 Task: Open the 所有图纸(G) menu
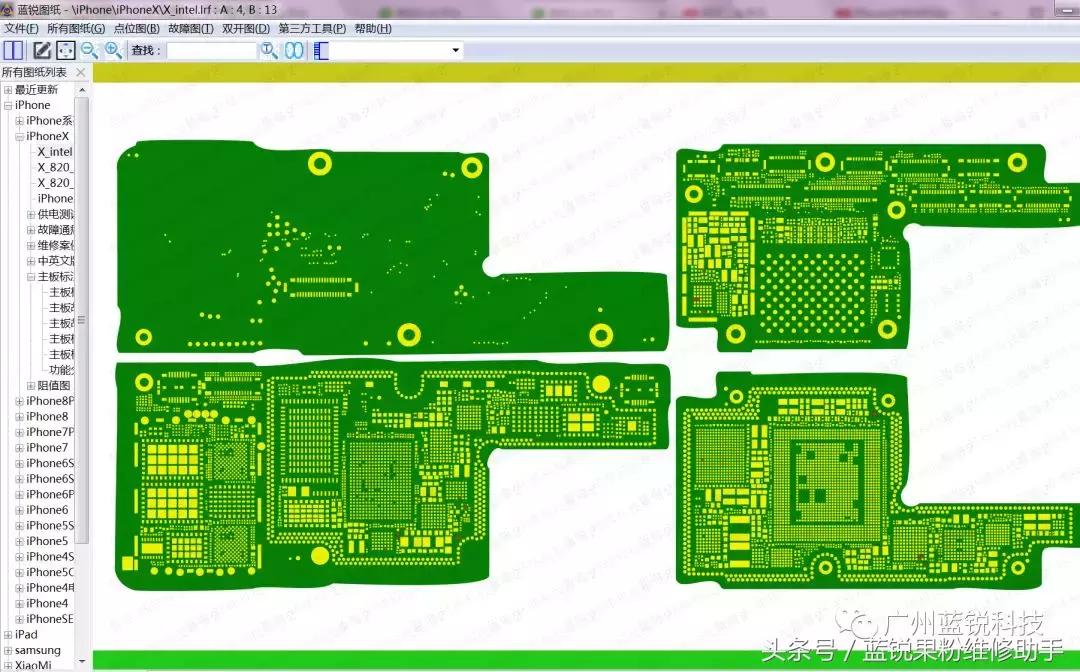[x=76, y=28]
